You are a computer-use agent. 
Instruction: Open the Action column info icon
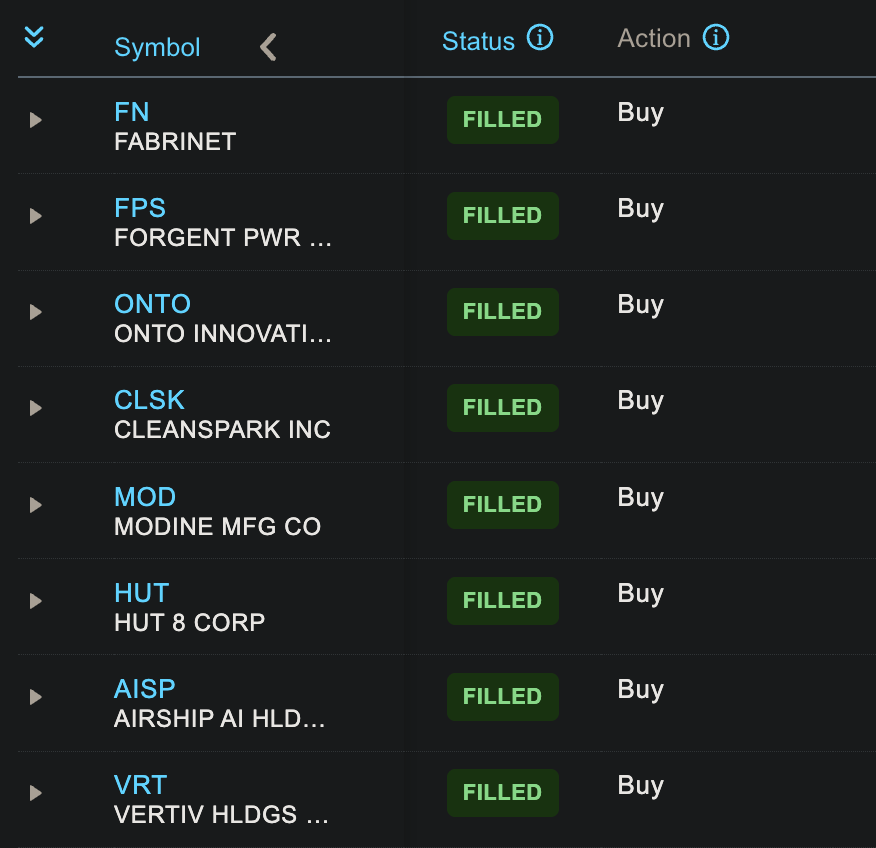pos(716,38)
